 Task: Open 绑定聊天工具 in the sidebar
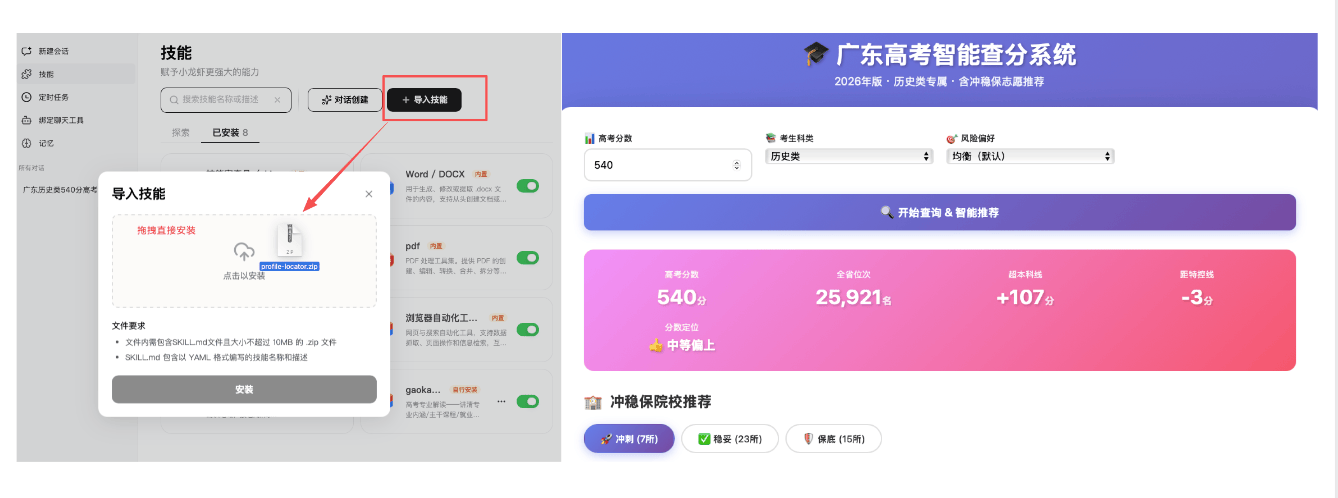click(x=60, y=120)
